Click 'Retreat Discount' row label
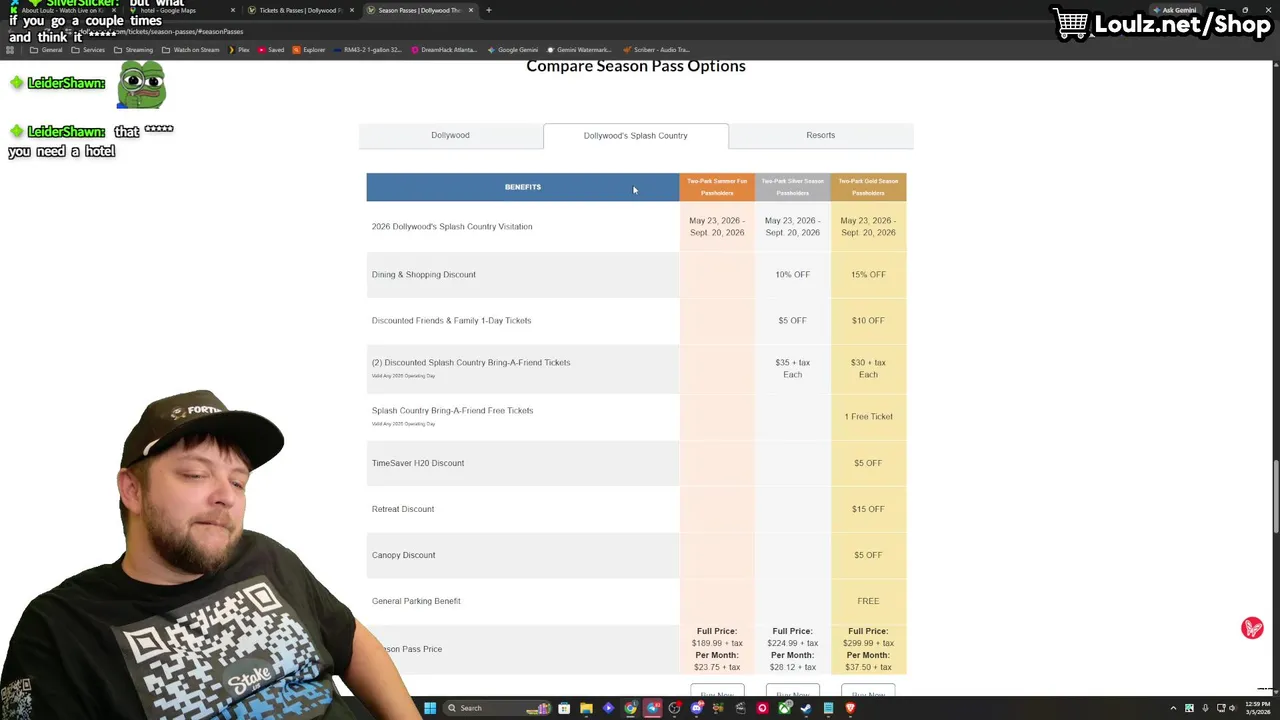This screenshot has height=720, width=1280. pos(403,509)
